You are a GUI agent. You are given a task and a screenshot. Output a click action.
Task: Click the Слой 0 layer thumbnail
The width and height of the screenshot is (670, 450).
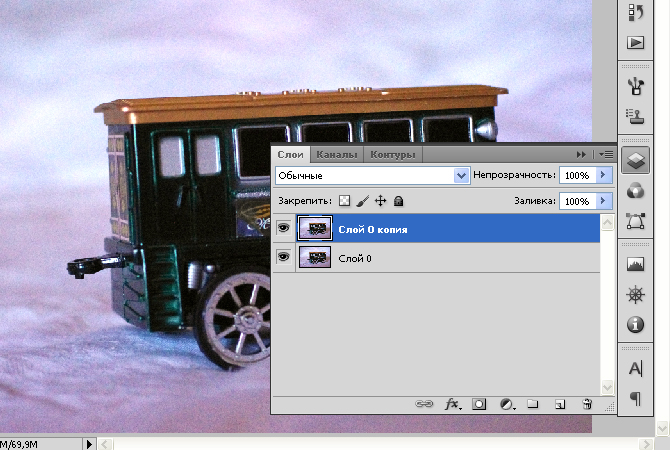[315, 258]
